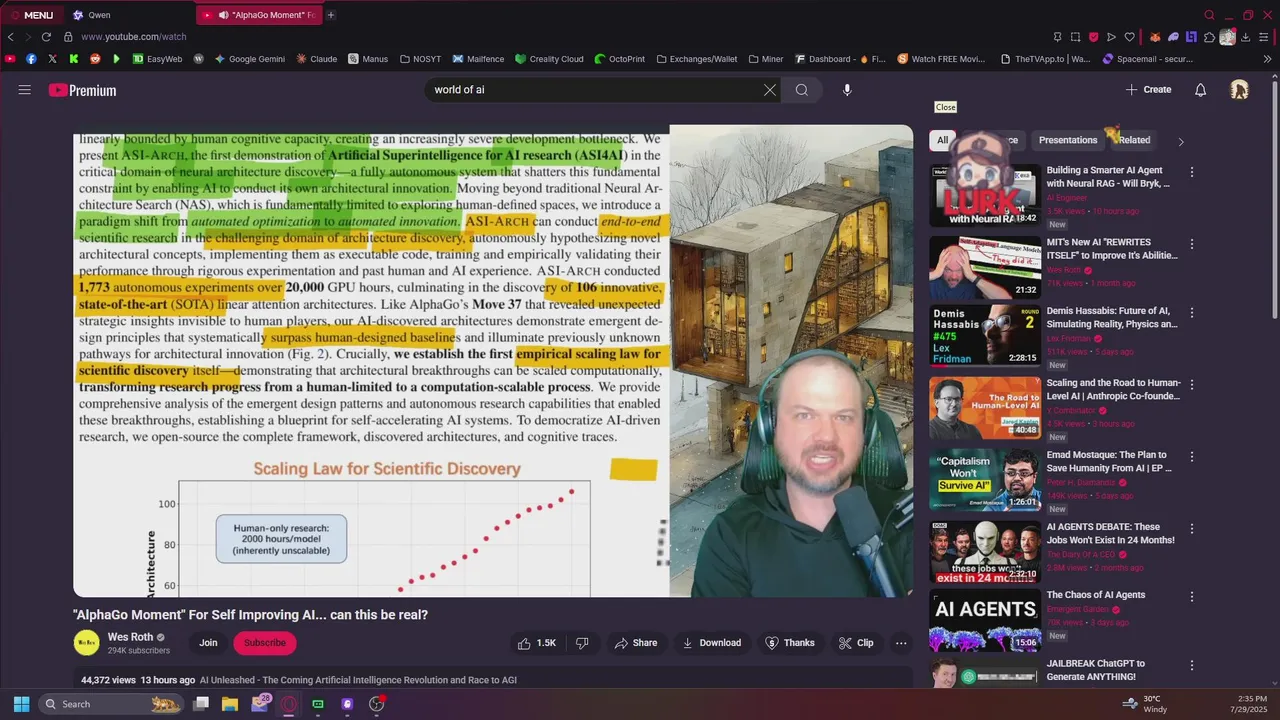Open the X (Twitter) bookmark icon
Screen dimensions: 1280x720
tap(52, 59)
